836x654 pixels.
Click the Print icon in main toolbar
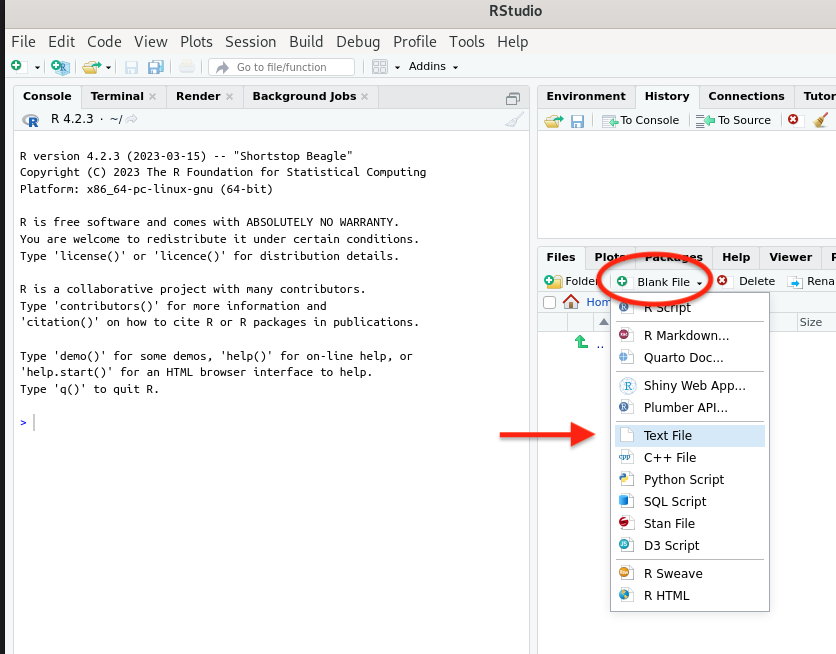coord(187,67)
